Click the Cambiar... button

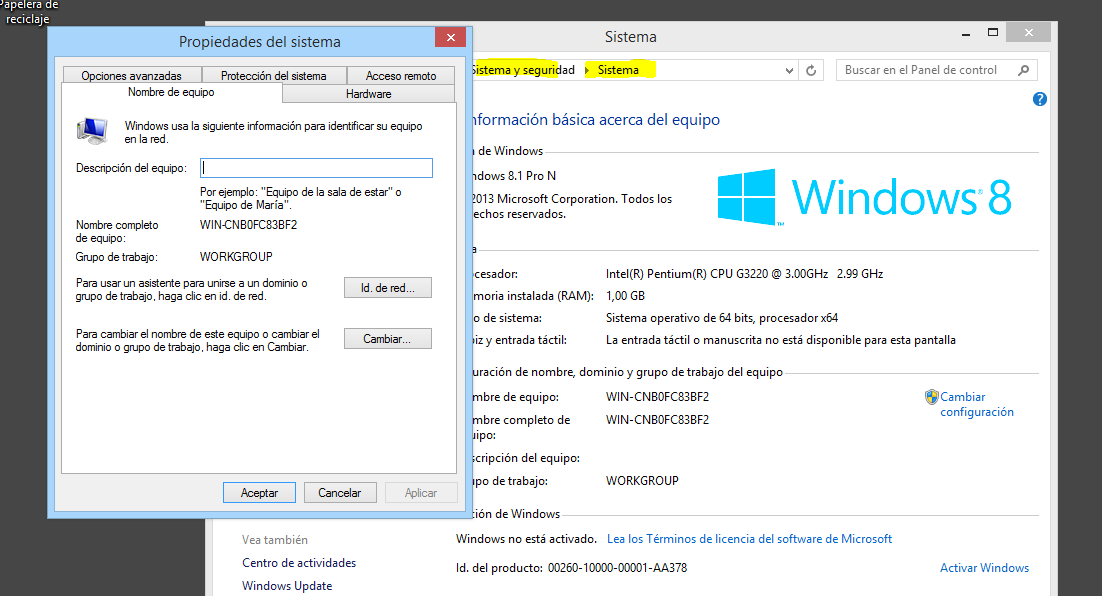pos(387,339)
